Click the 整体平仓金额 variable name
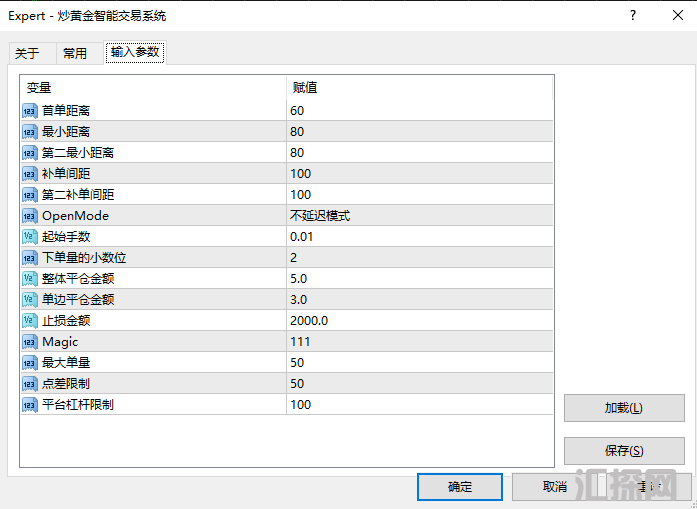Image resolution: width=697 pixels, height=509 pixels. pos(78,279)
